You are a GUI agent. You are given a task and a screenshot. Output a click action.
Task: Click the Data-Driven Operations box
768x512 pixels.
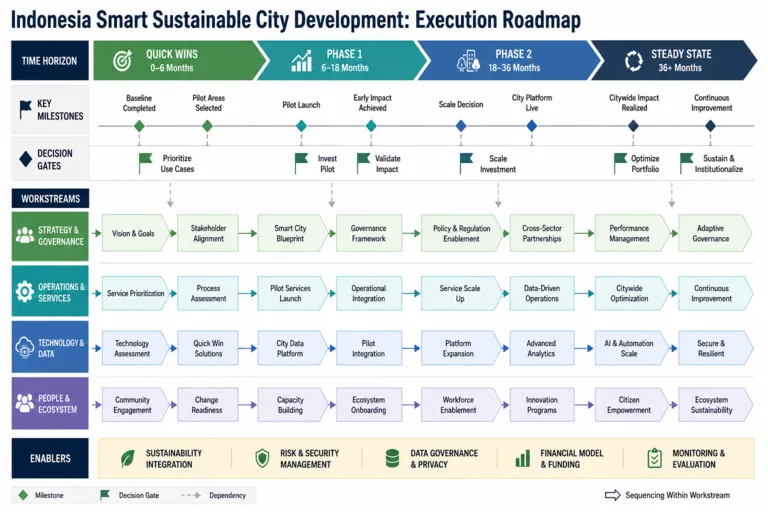click(542, 293)
